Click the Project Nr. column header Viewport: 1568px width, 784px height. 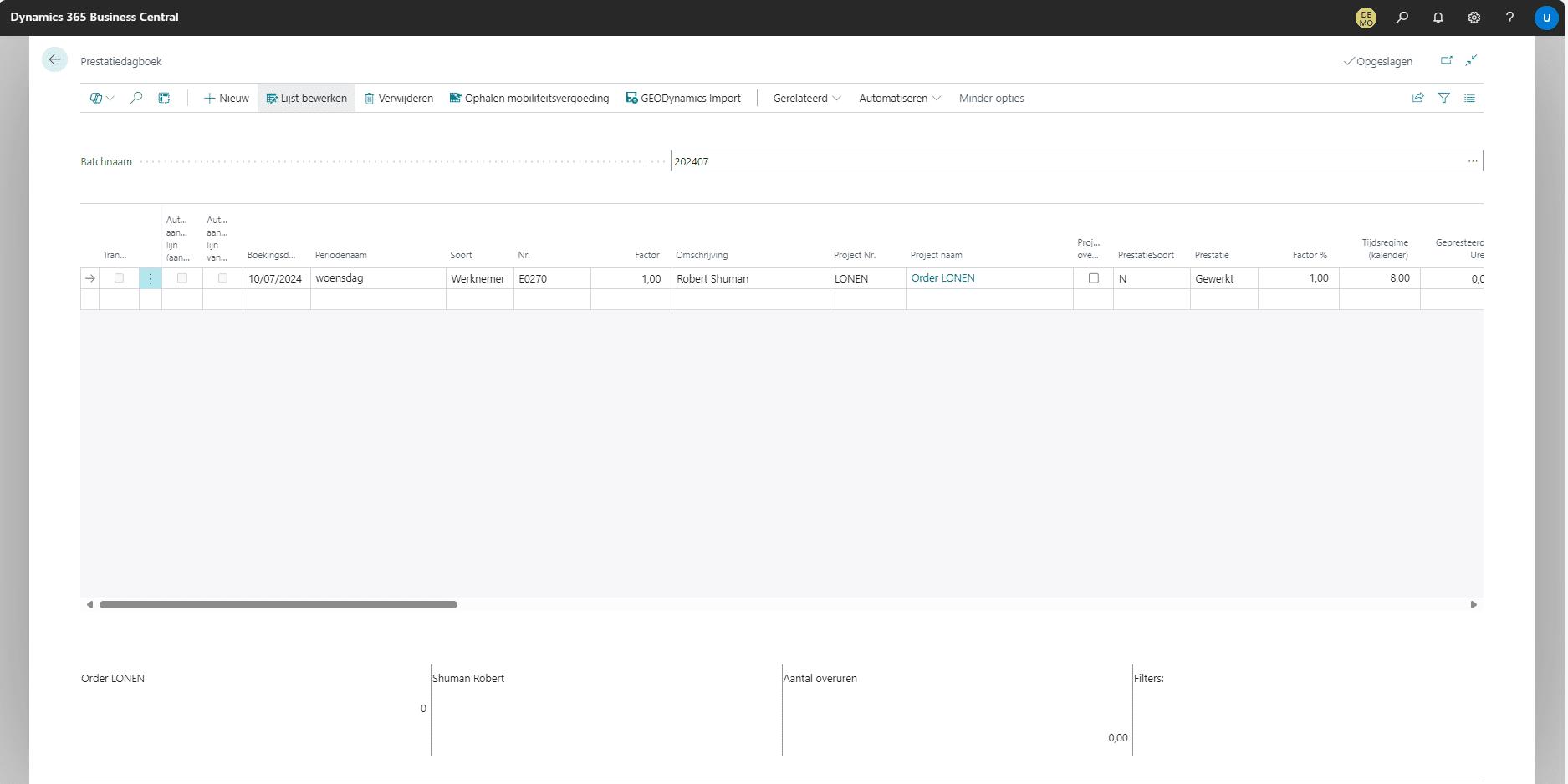(x=855, y=255)
